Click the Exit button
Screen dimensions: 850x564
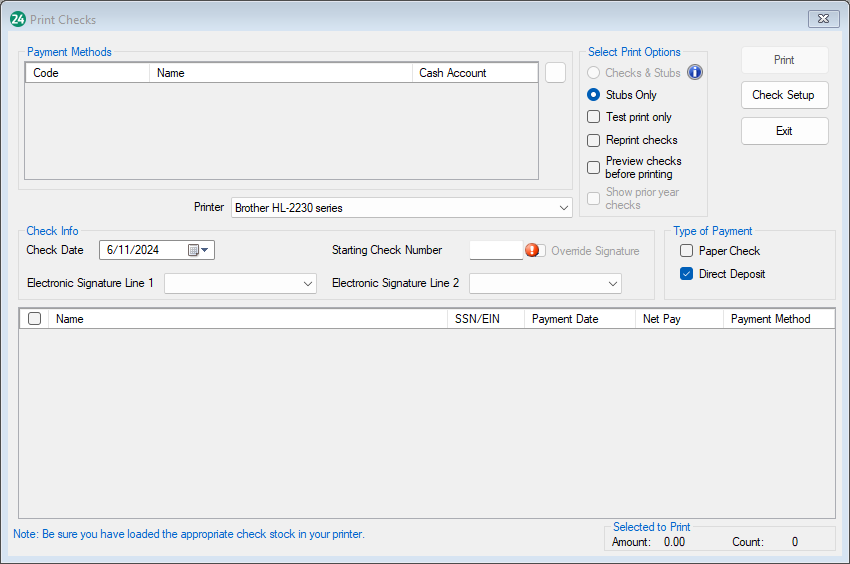click(x=784, y=131)
